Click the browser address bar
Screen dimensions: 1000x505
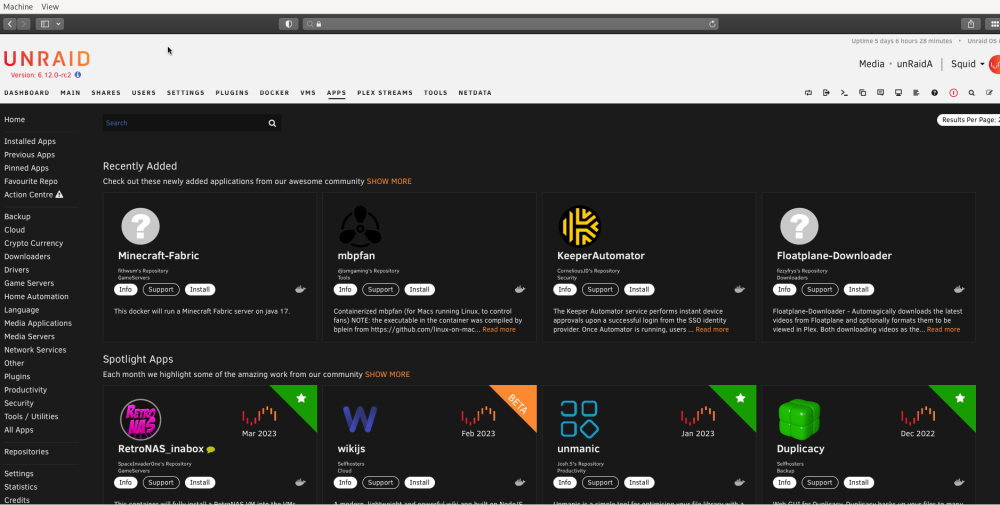[x=510, y=24]
